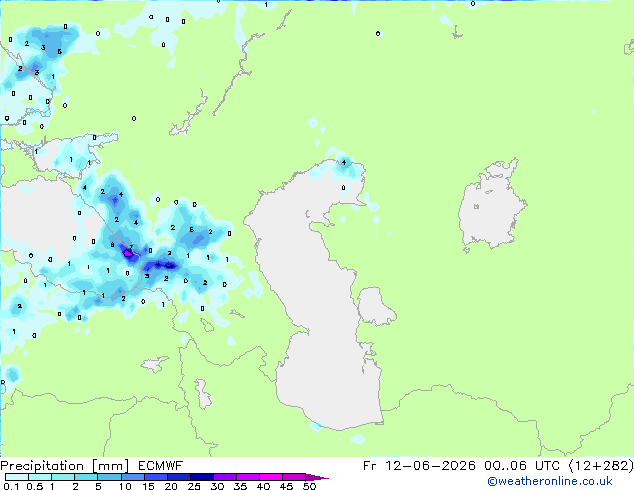
Task: Select the 0.1–0.5 mm legend color swatch
Action: tap(17, 477)
